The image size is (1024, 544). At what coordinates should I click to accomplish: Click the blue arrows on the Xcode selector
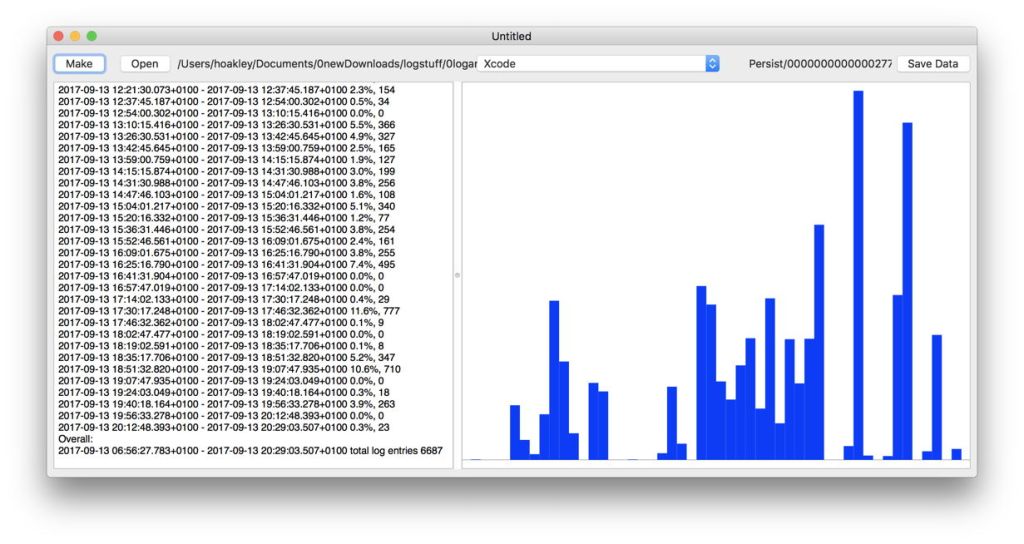tap(712, 64)
